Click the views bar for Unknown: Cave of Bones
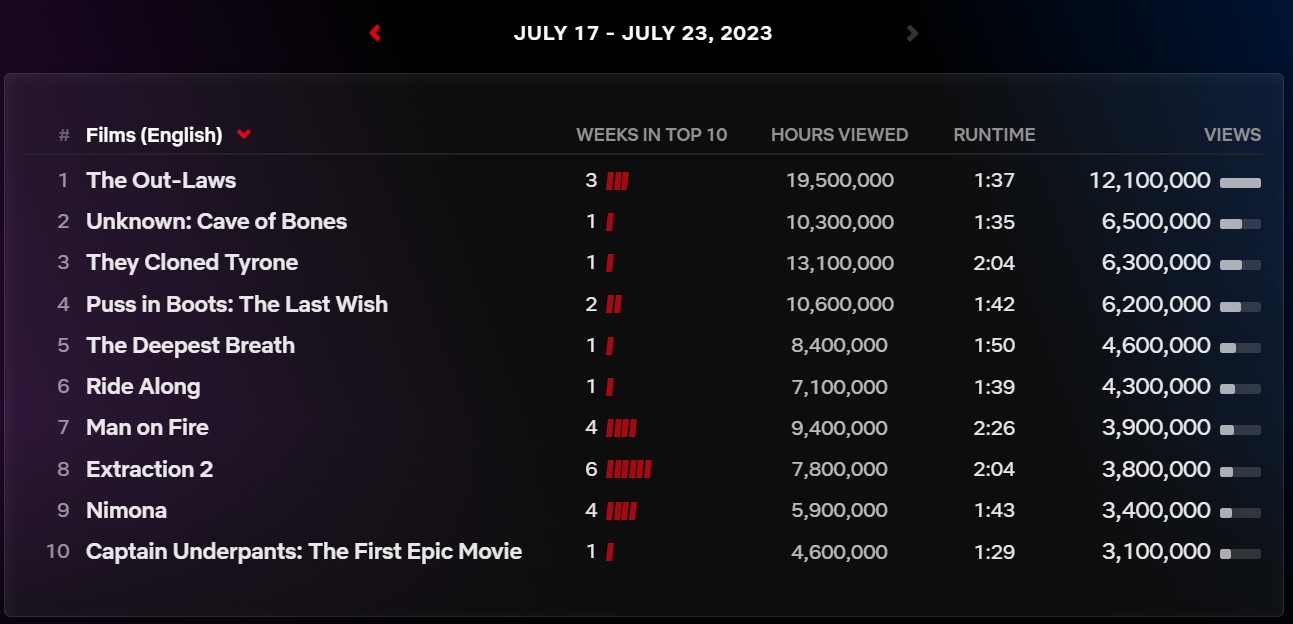Image resolution: width=1293 pixels, height=624 pixels. (x=1240, y=224)
